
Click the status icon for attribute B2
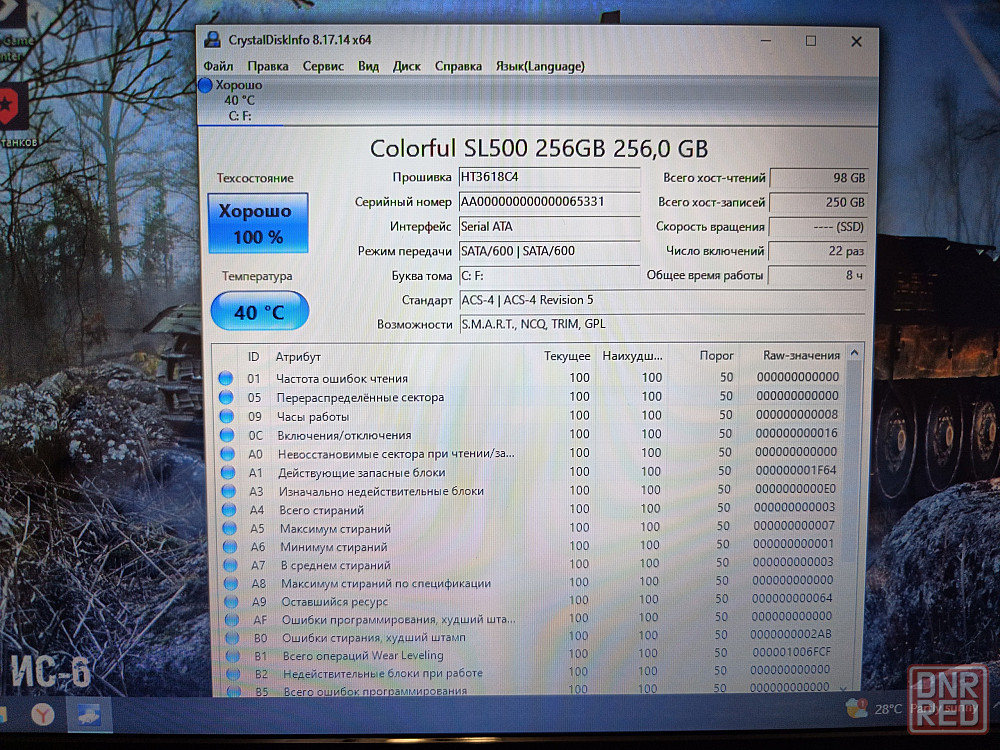click(x=233, y=673)
